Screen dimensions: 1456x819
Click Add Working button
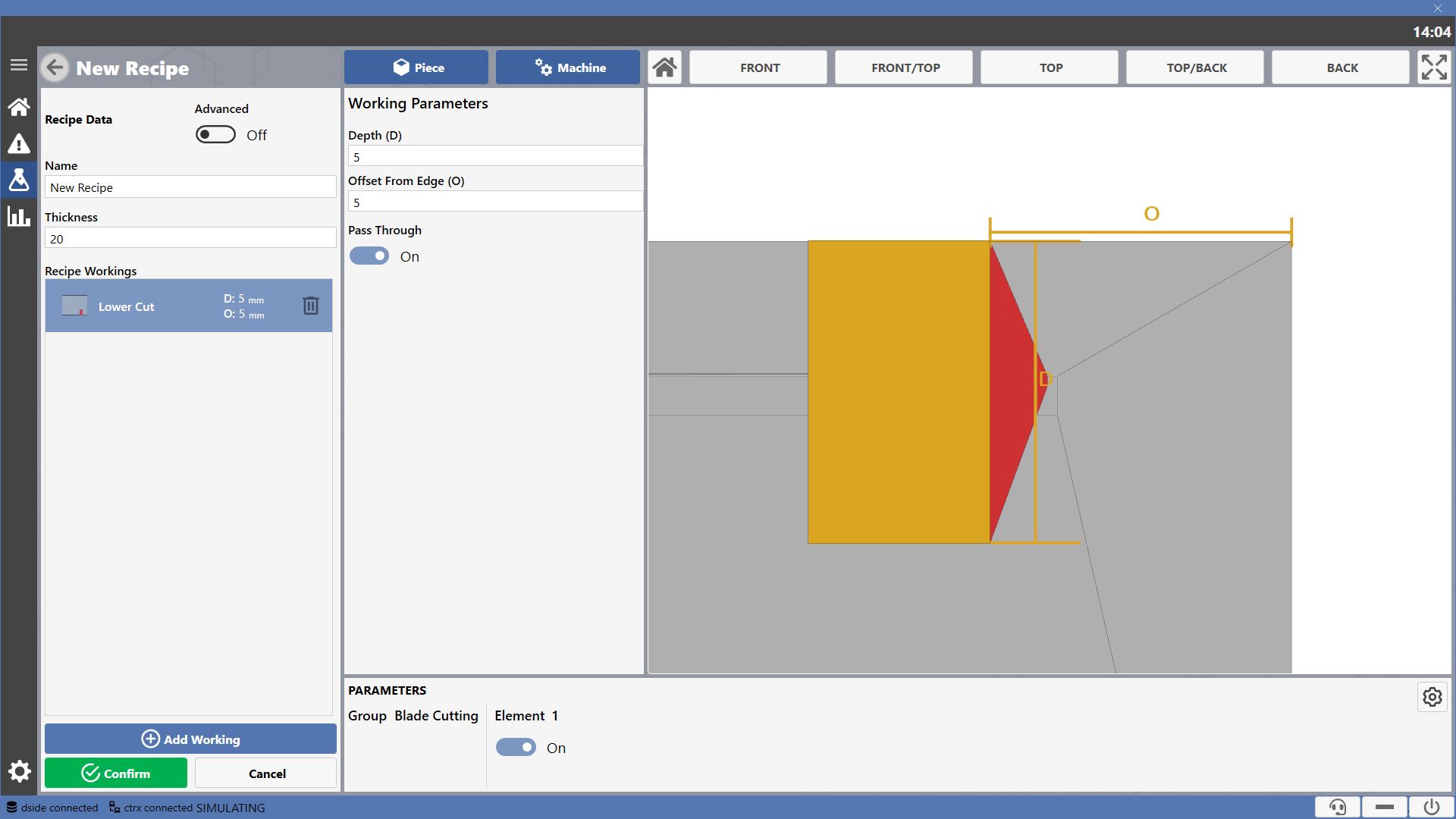[190, 739]
